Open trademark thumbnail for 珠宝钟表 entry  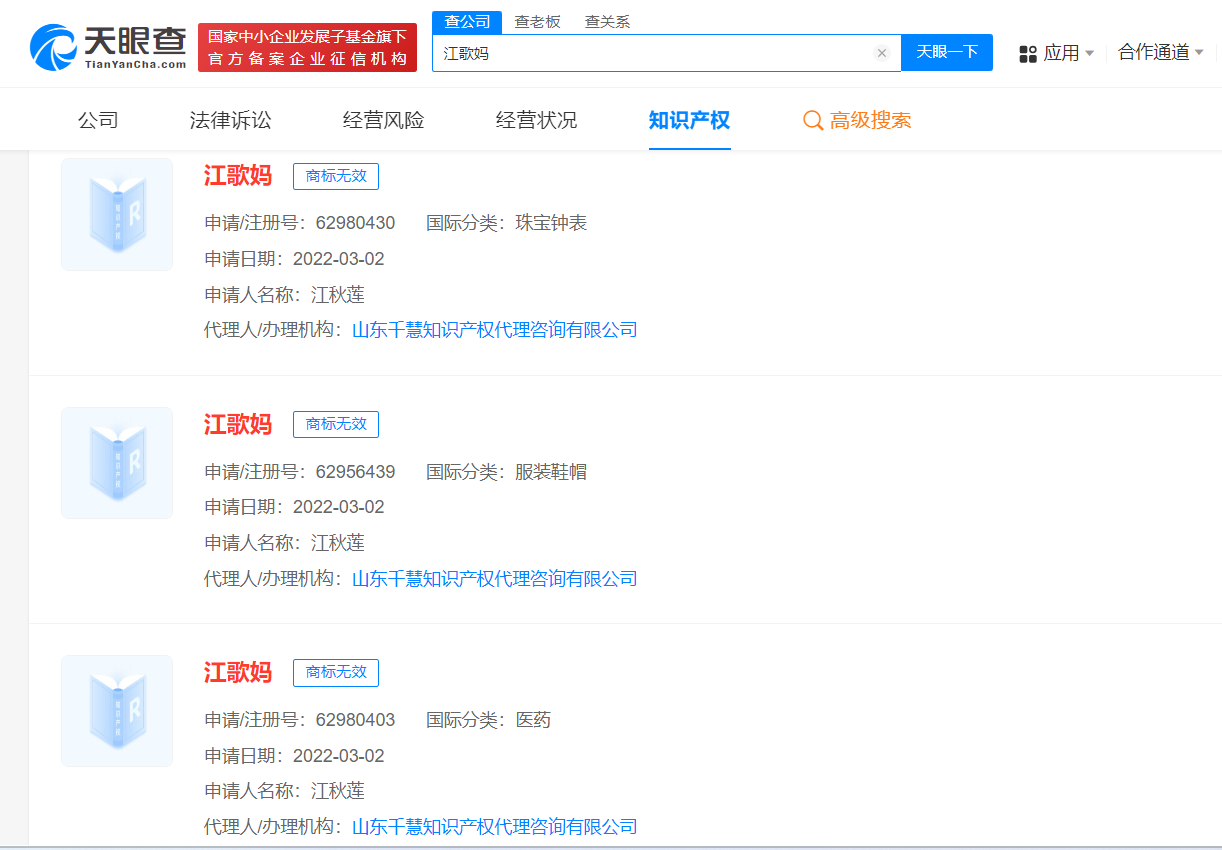(x=117, y=214)
